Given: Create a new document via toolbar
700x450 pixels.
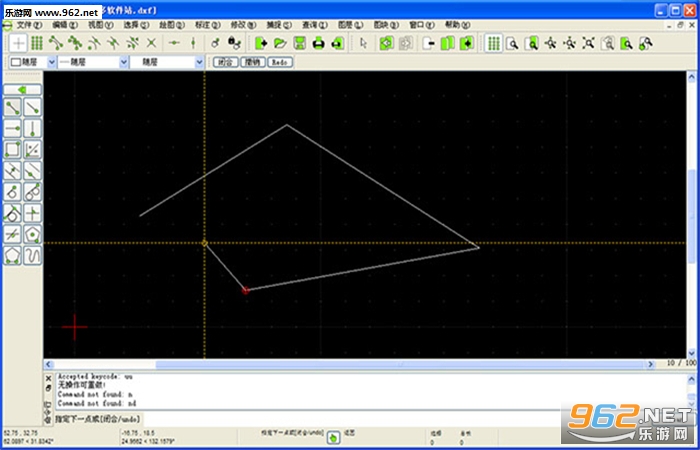Looking at the screenshot, I should click(261, 43).
